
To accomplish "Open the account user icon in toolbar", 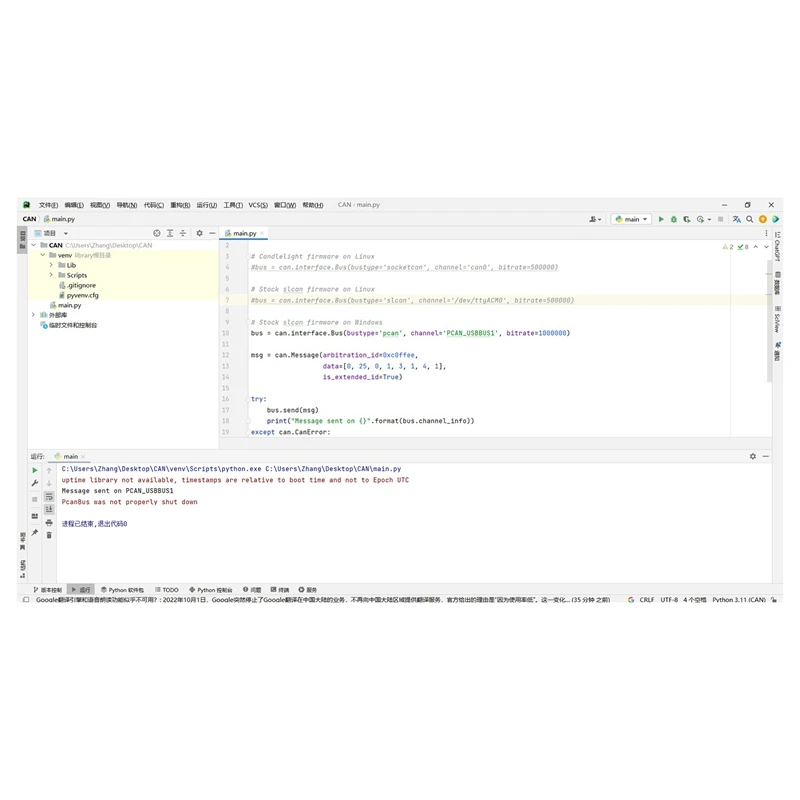I will coord(595,219).
